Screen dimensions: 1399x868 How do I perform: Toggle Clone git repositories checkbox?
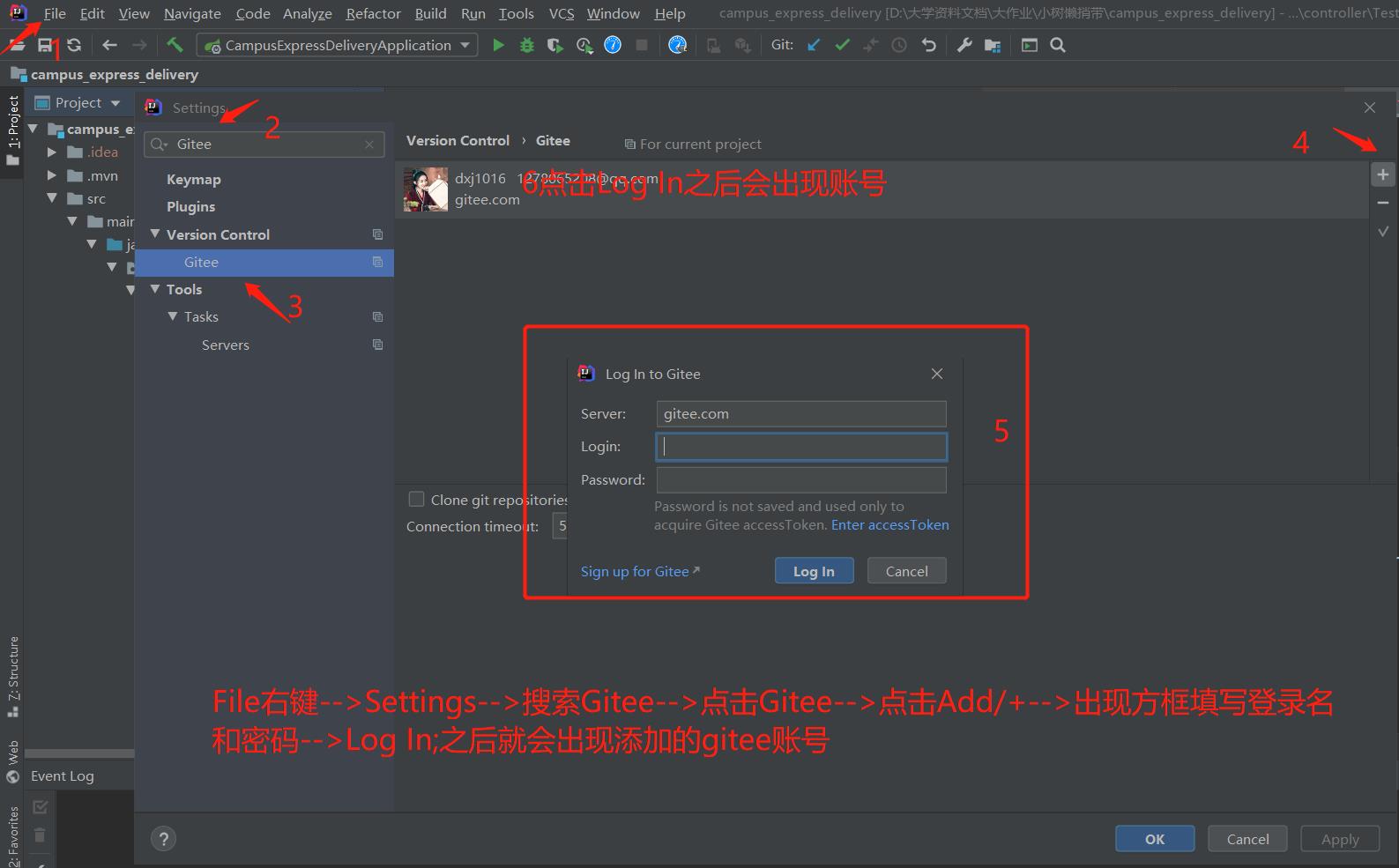coord(416,500)
